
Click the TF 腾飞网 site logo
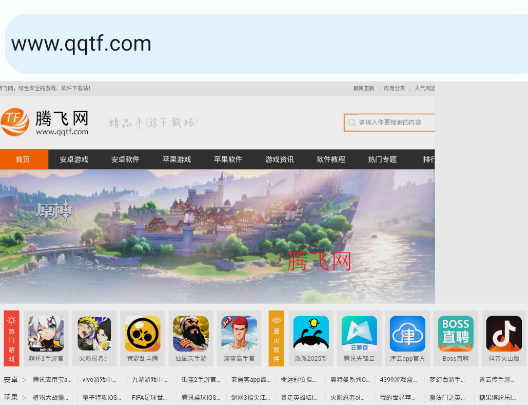coord(44,122)
